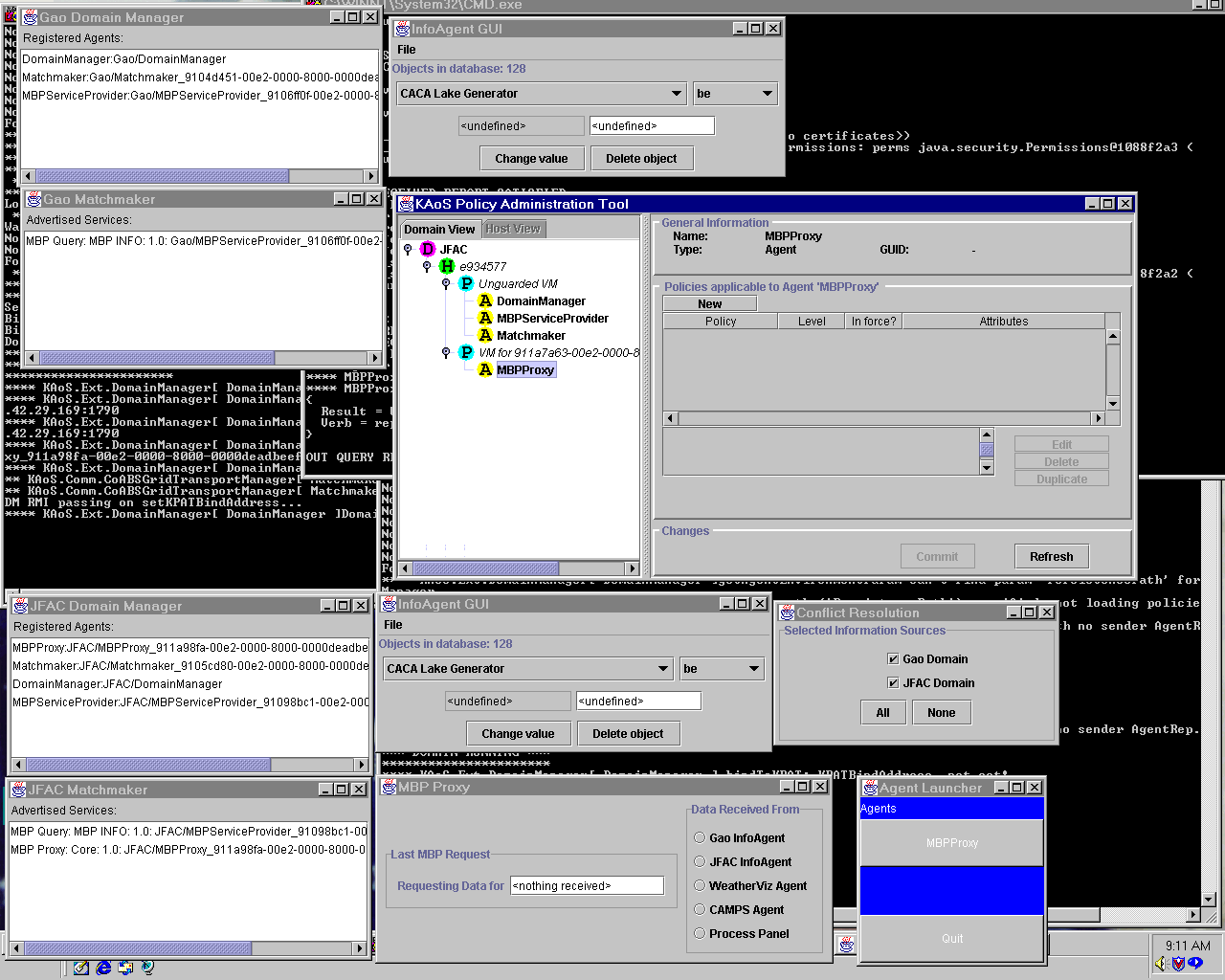
Task: Open CACA Lake Generator dropdown in upper InfoAgent GUI
Action: (542, 94)
